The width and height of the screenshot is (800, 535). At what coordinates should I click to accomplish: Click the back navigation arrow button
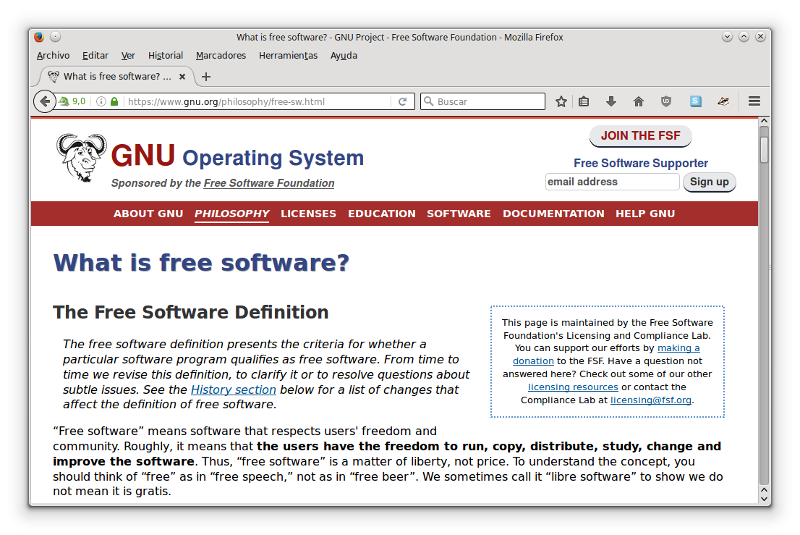point(44,101)
